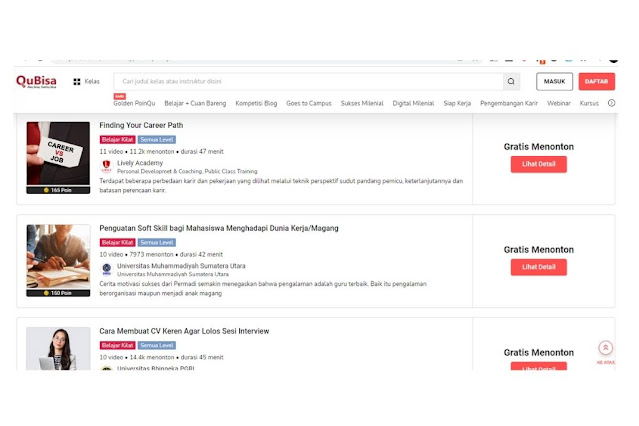Click Gratis Menonton label on Soft Skill course
The width and height of the screenshot is (639, 426).
(539, 249)
